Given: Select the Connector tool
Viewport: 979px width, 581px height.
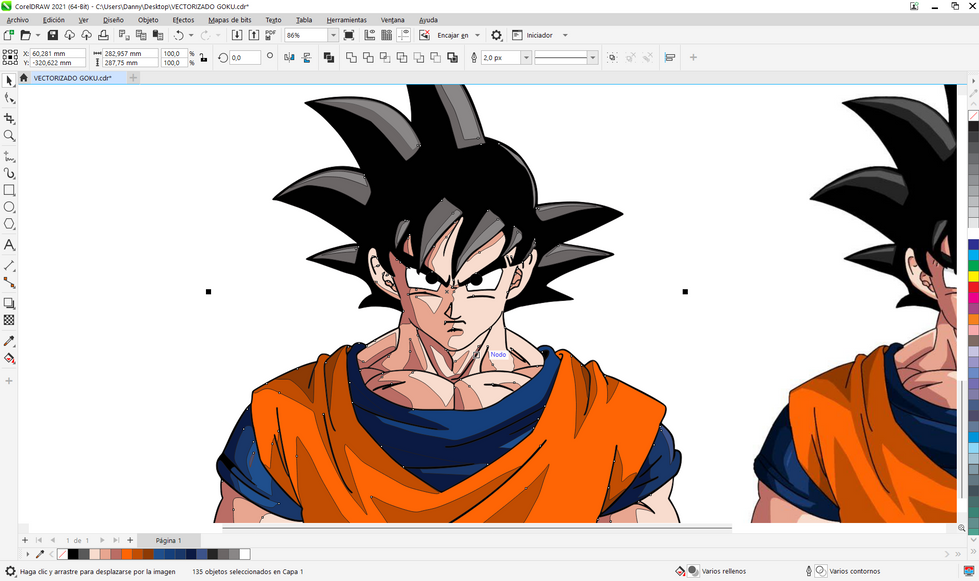Looking at the screenshot, I should pyautogui.click(x=9, y=282).
